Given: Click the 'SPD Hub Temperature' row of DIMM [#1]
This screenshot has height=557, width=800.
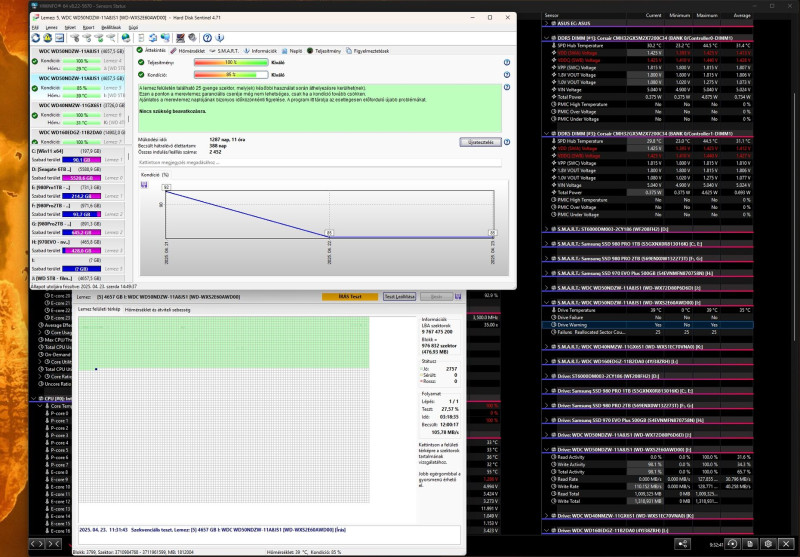Looking at the screenshot, I should tap(647, 45).
